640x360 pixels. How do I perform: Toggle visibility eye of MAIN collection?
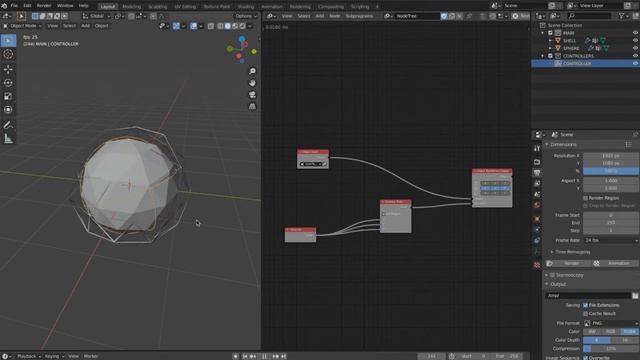(x=635, y=33)
